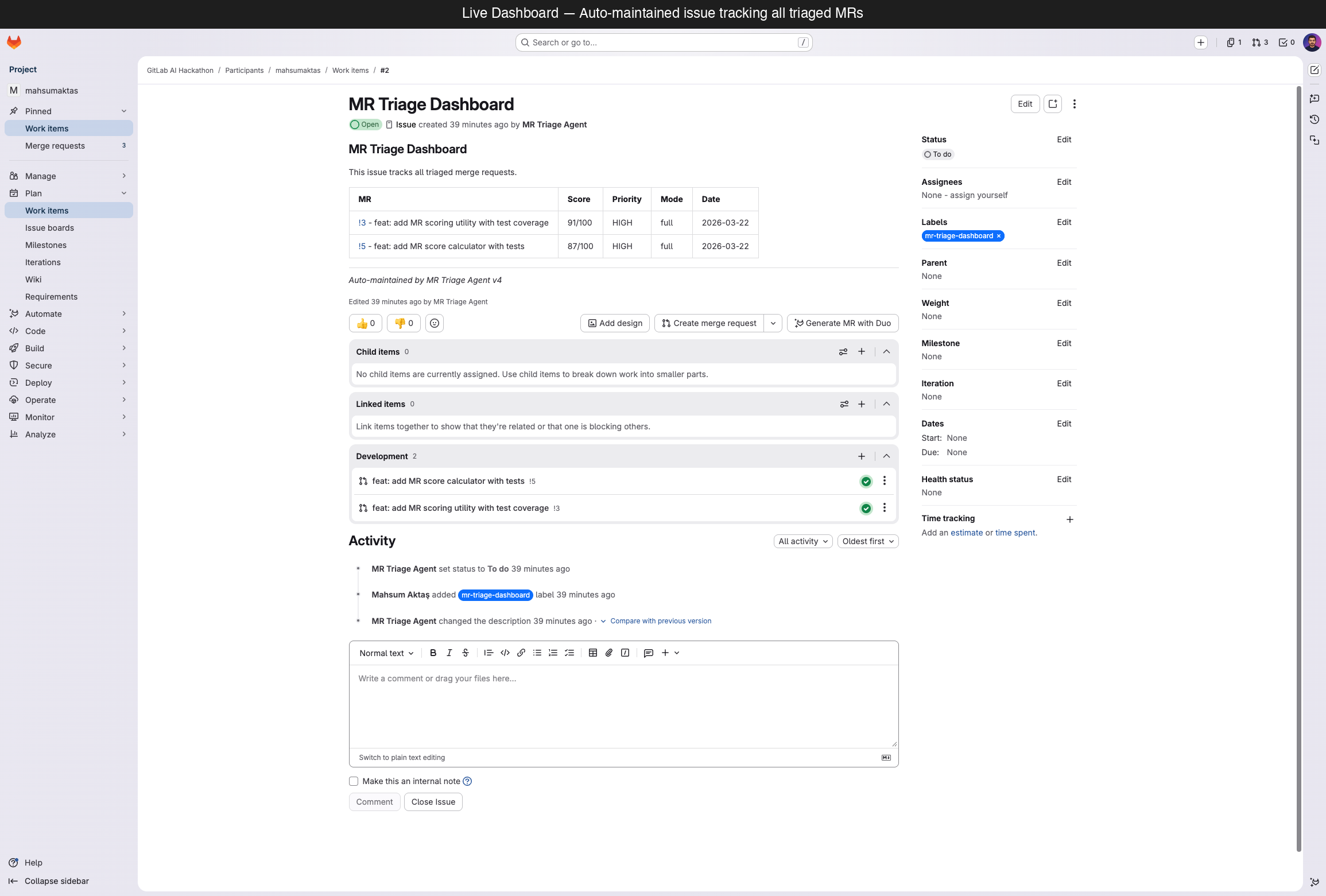Enable Make this an internal note checkbox
This screenshot has height=896, width=1326.
pos(354,781)
